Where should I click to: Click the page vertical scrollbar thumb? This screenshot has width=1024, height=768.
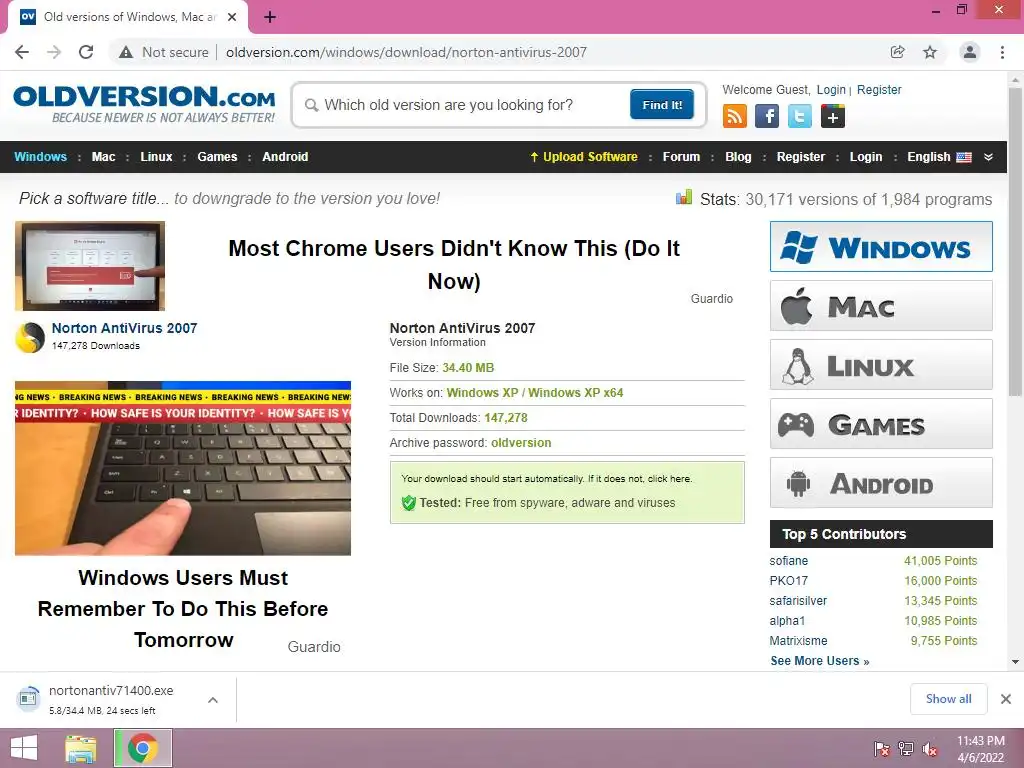point(1015,242)
